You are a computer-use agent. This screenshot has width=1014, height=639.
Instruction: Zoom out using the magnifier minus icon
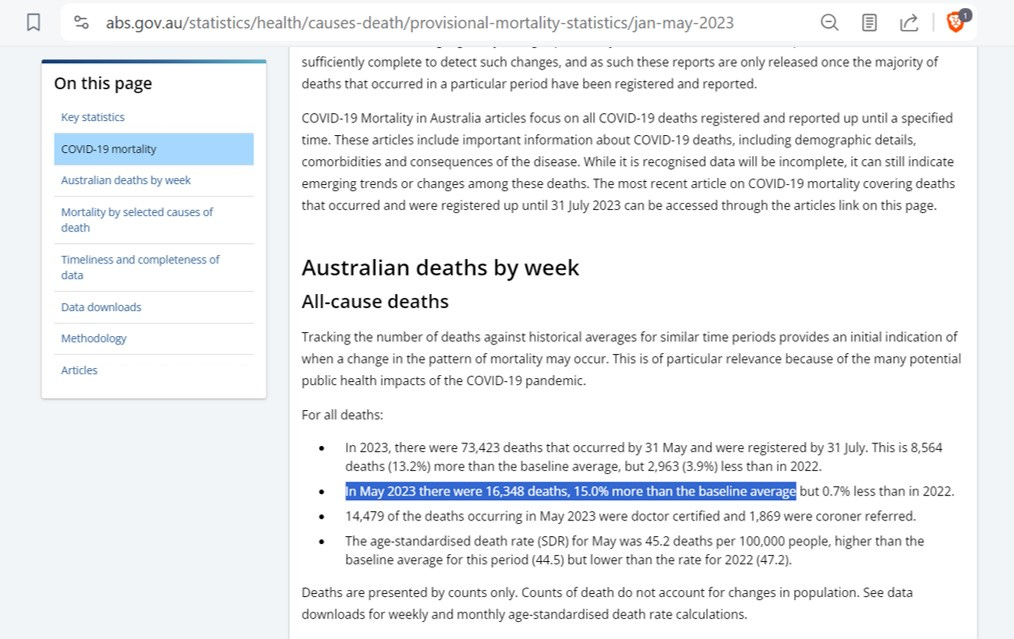click(830, 23)
